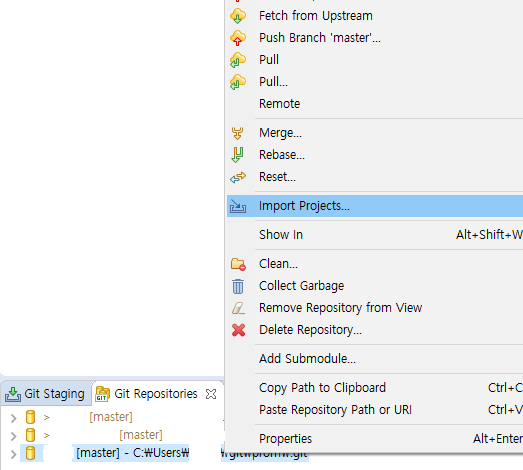Choose Paste Repository Path or URI
The image size is (523, 470).
click(375, 410)
